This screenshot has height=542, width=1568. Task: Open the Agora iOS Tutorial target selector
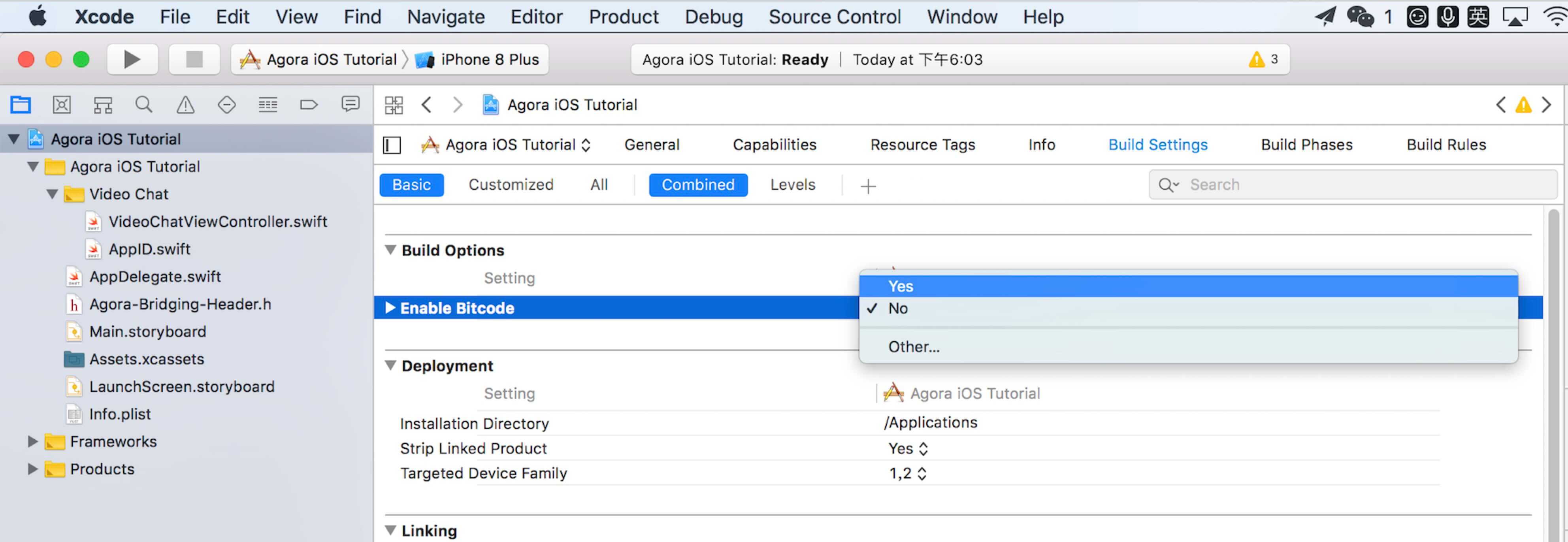point(507,145)
